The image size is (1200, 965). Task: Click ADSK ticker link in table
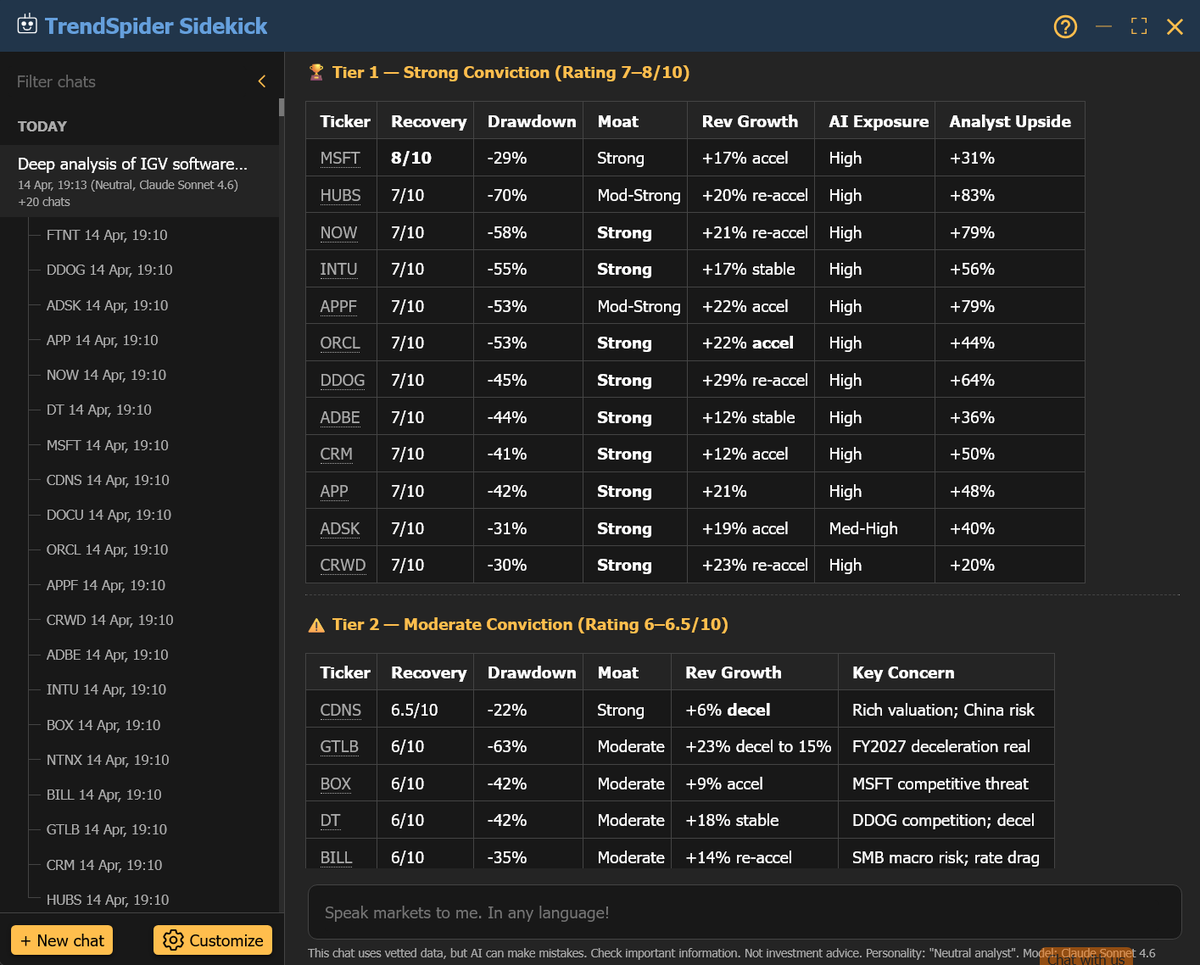coord(340,528)
